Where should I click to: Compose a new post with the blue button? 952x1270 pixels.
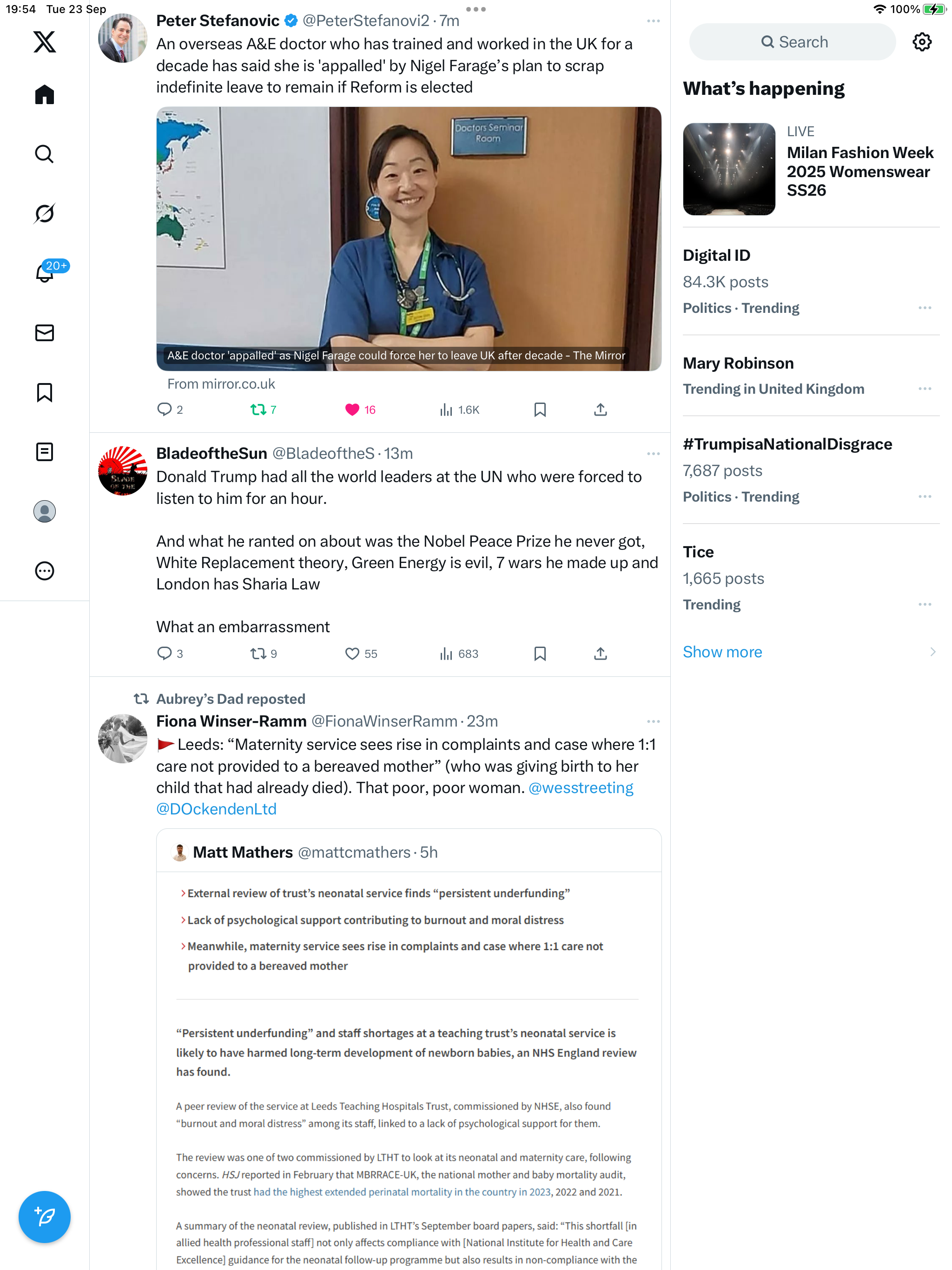tap(44, 1217)
